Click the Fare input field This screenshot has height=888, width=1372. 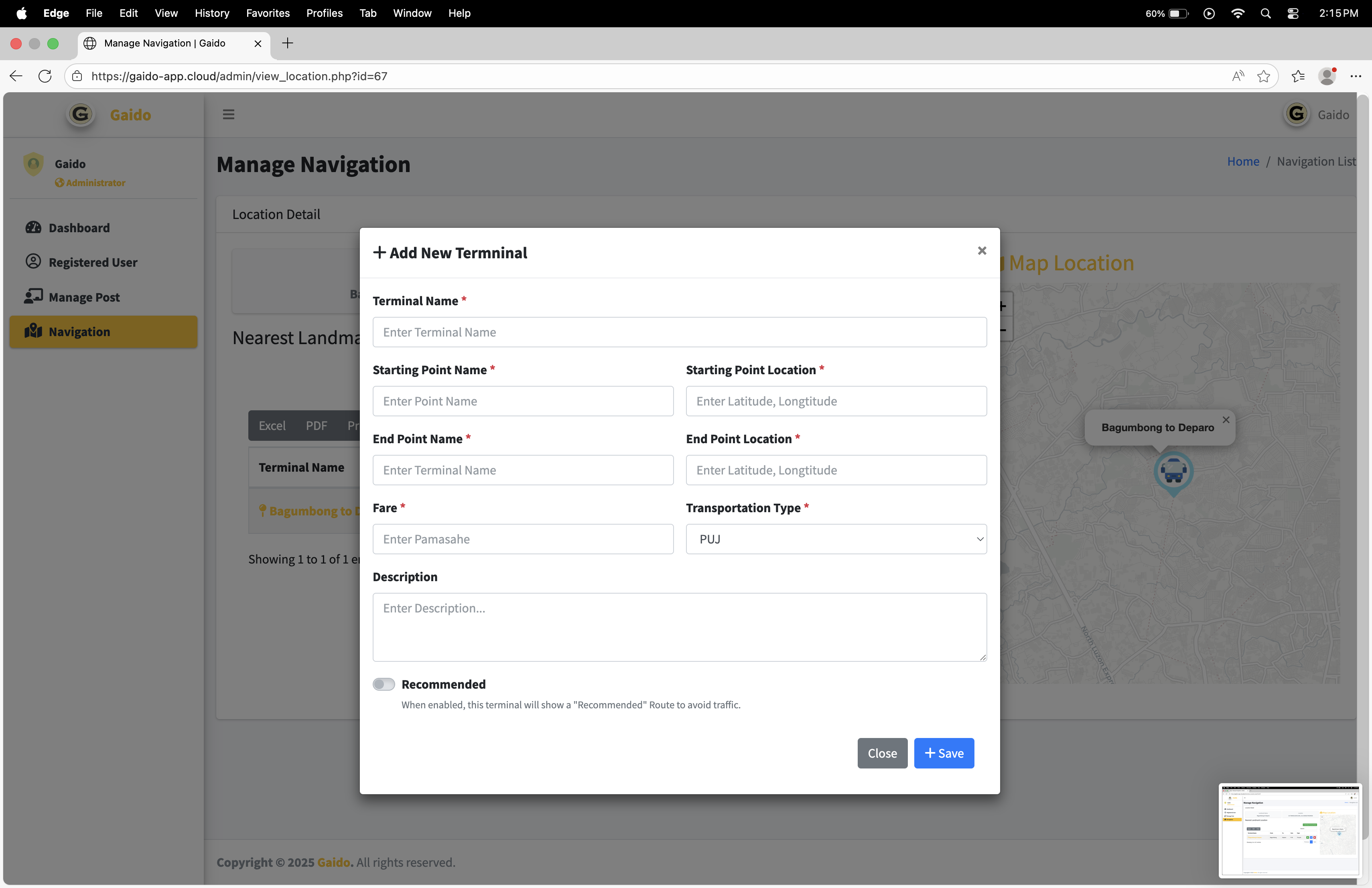tap(522, 539)
